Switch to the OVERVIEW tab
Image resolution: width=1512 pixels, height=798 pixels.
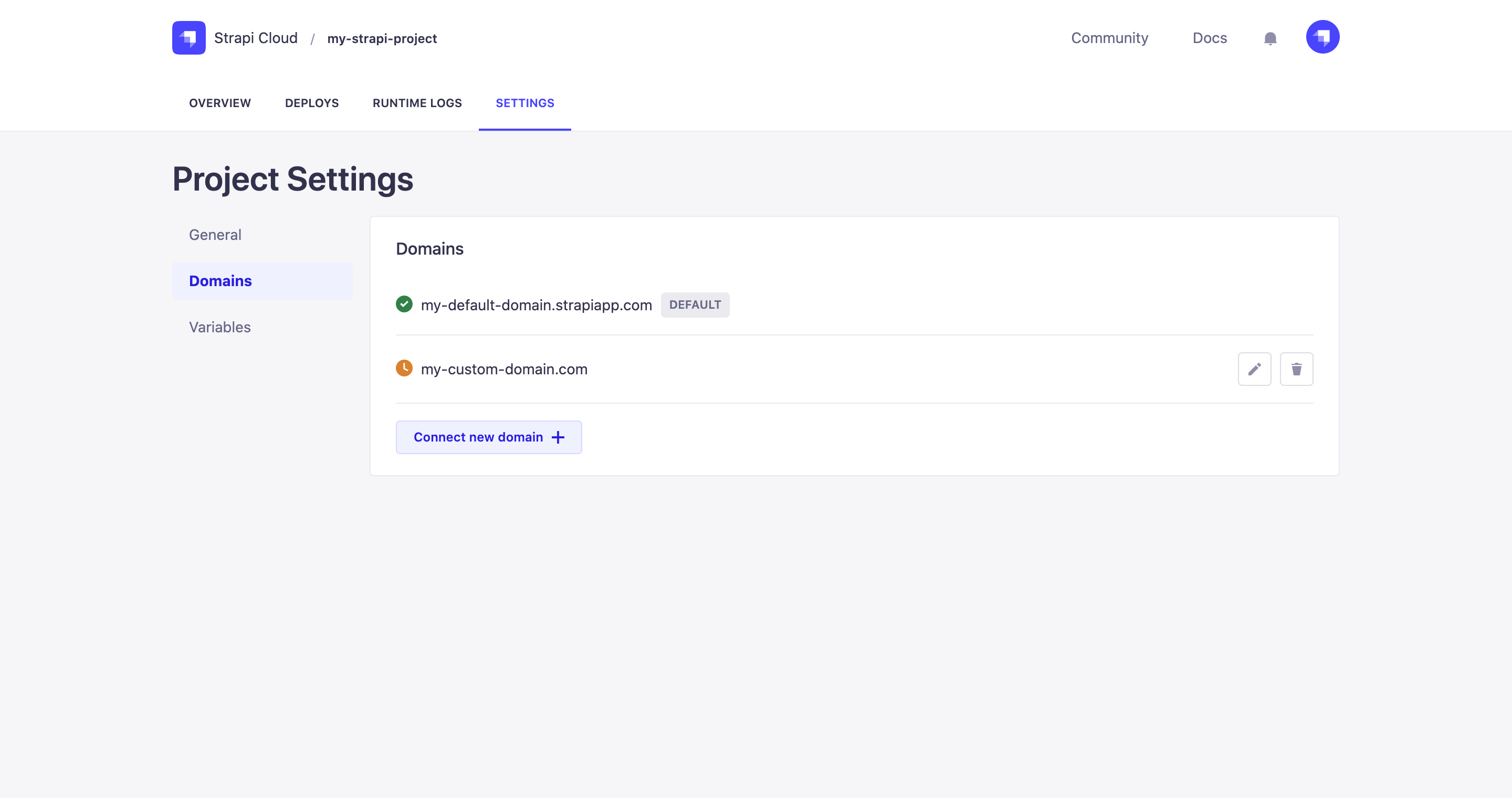click(220, 102)
